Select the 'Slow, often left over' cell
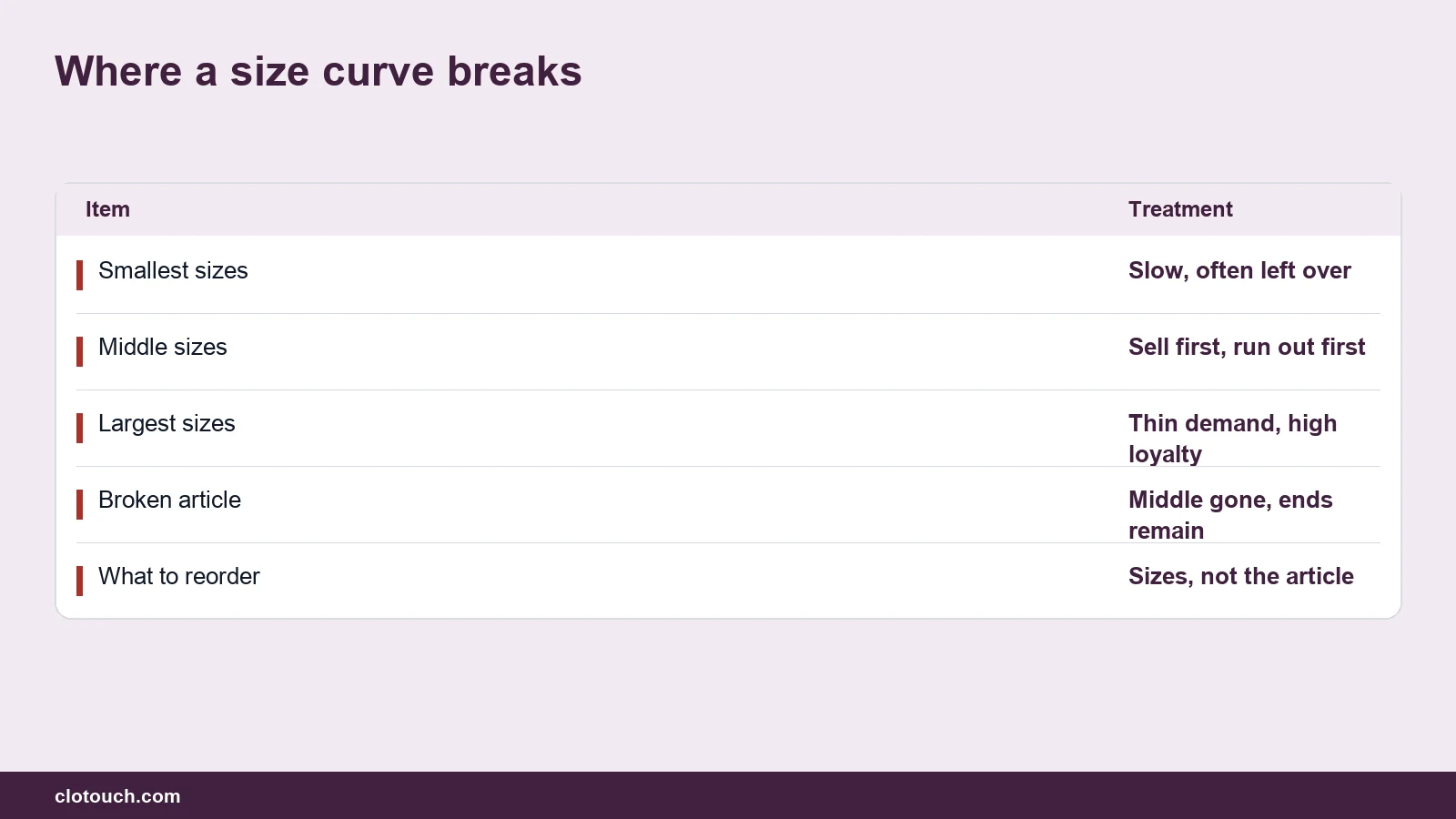This screenshot has height=819, width=1456. [1239, 270]
